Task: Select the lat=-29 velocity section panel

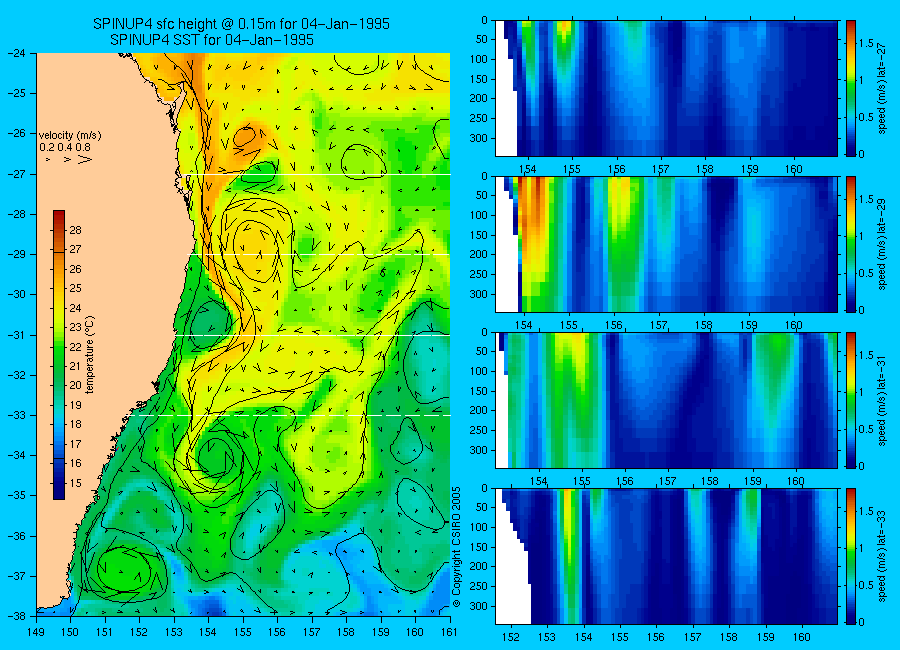Action: pos(666,244)
